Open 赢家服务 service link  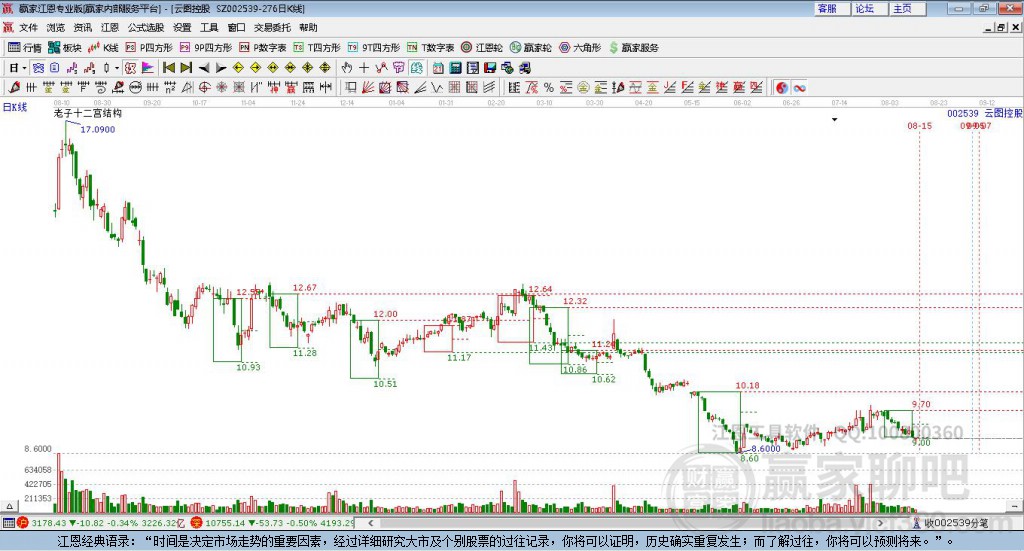point(633,48)
